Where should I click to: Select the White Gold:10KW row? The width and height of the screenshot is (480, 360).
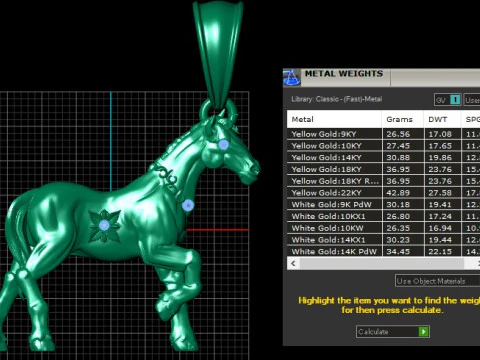(x=383, y=228)
